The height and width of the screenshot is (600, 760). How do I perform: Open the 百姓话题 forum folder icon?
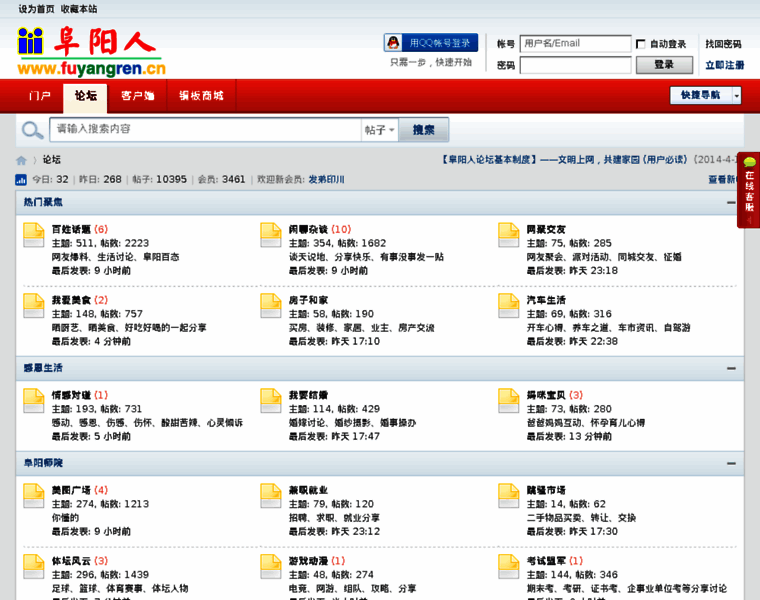pos(33,235)
